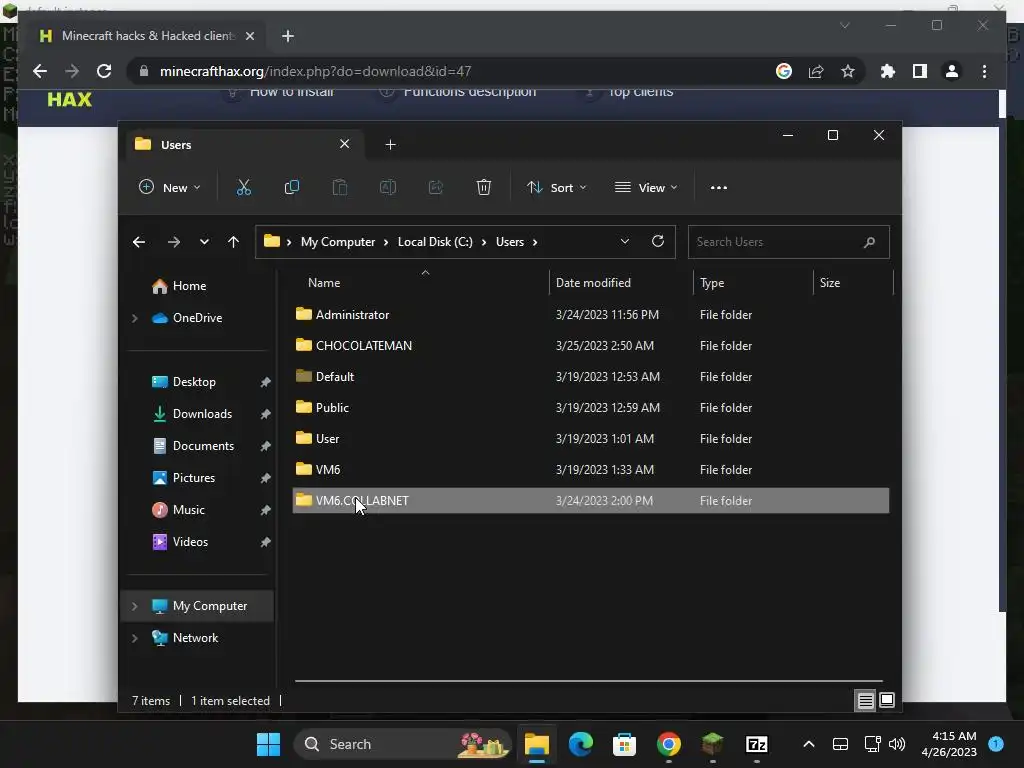1024x768 pixels.
Task: Open recent locations dropdown arrow
Action: click(x=204, y=242)
